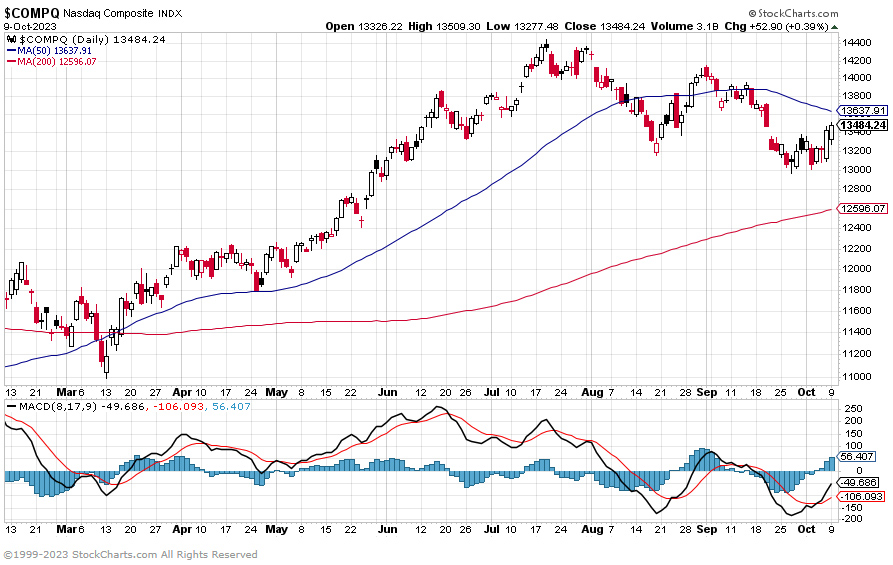Screen dimensions: 893x565
Task: Click the 13000 price axis label
Action: click(856, 169)
